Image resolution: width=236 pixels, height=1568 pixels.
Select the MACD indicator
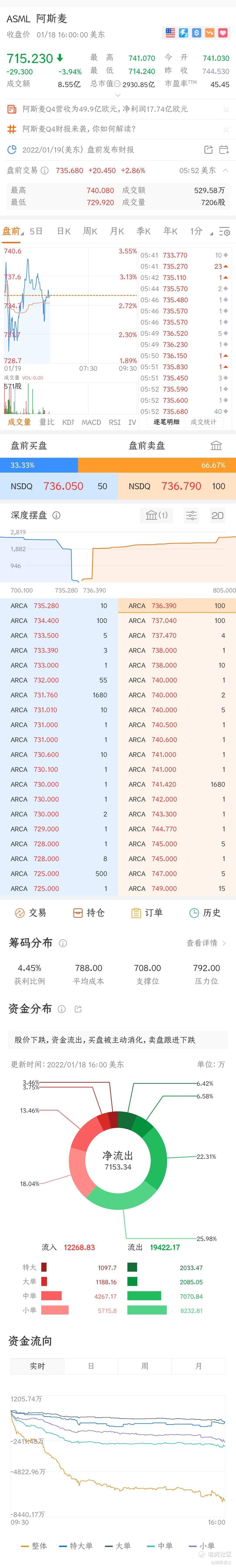tap(91, 422)
